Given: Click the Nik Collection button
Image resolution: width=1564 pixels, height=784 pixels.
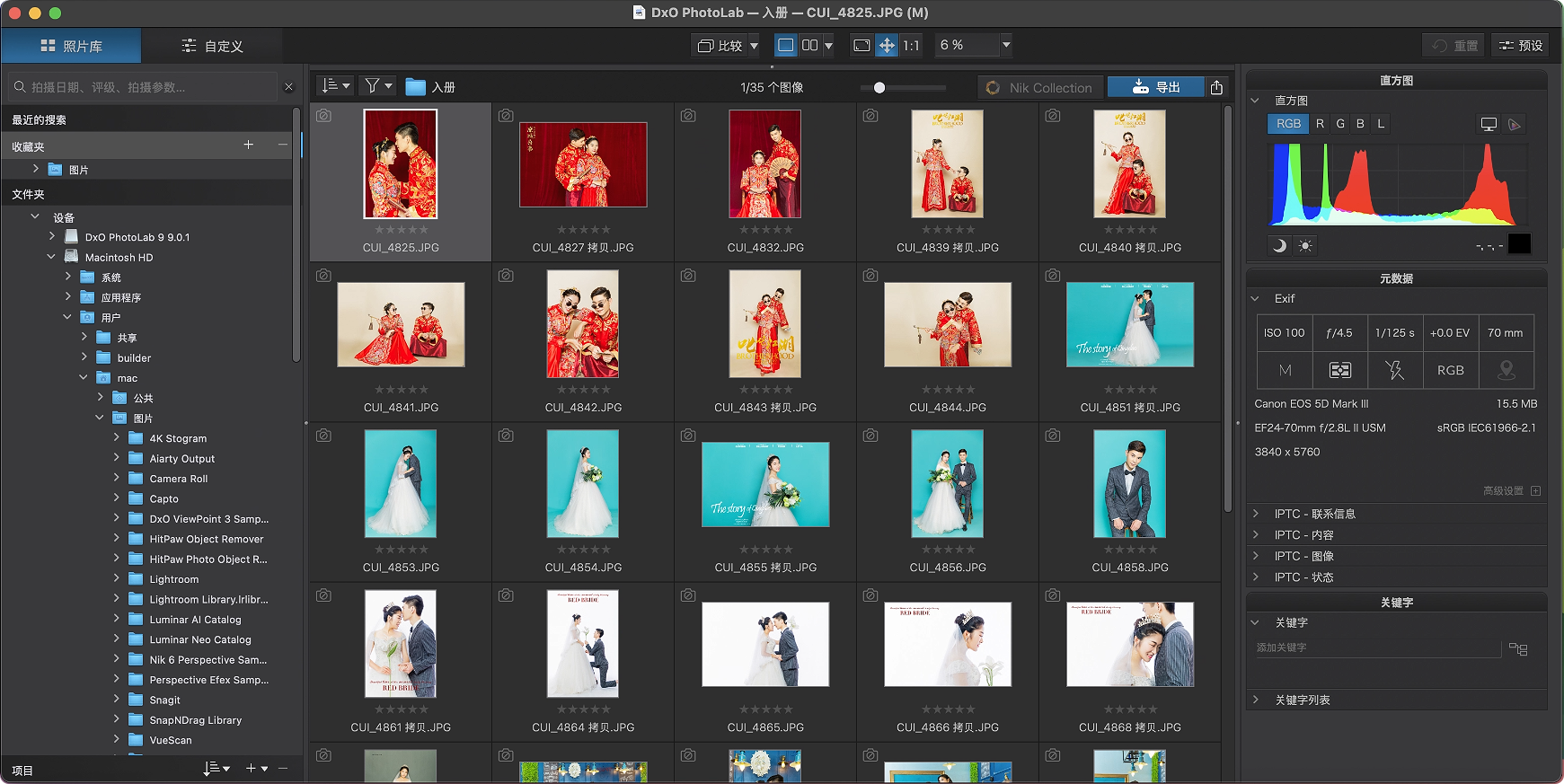Looking at the screenshot, I should pos(1040,87).
